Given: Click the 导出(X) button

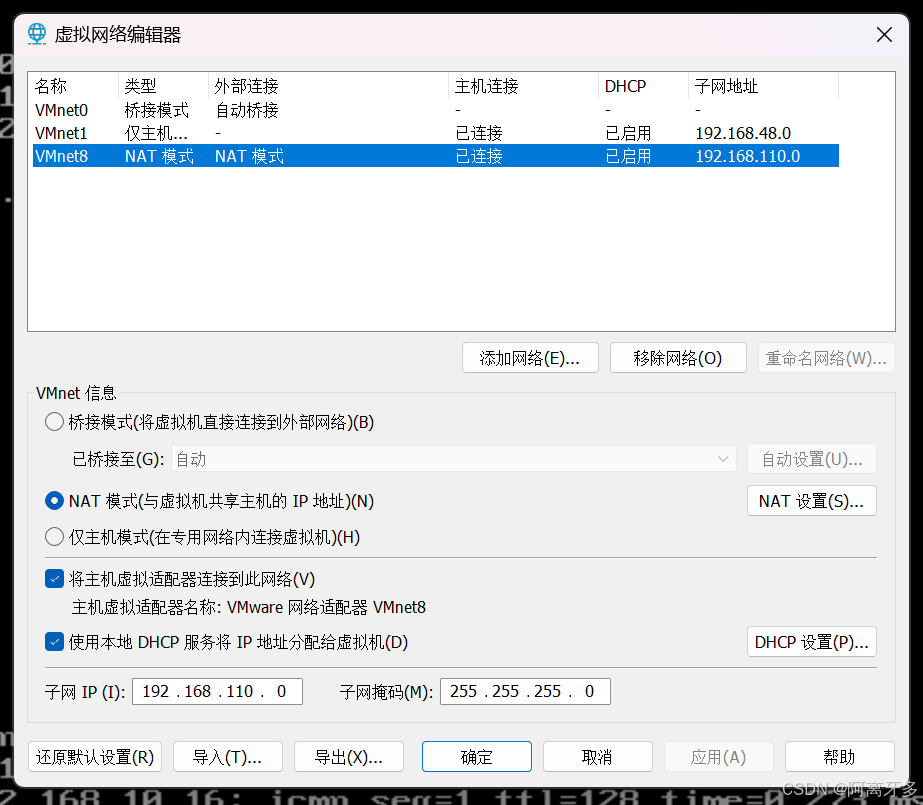Looking at the screenshot, I should tap(348, 757).
